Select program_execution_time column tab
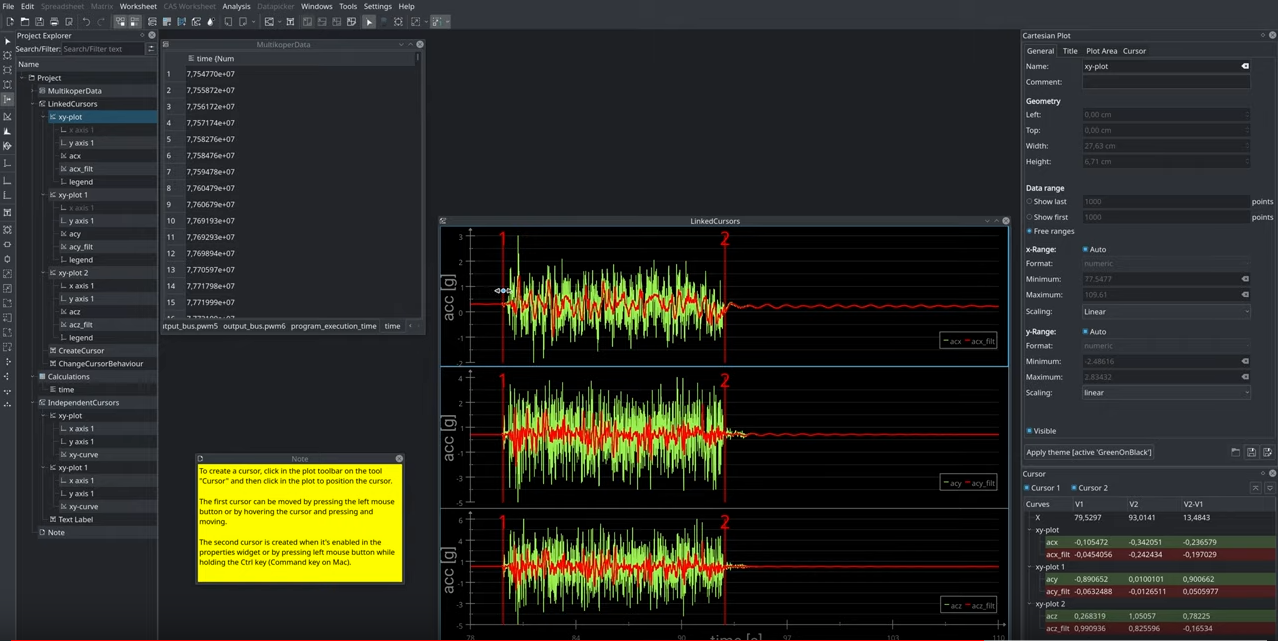The height and width of the screenshot is (641, 1278). click(334, 326)
